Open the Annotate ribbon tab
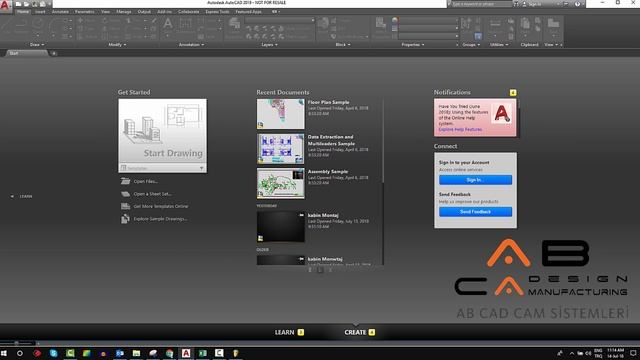640x360 pixels. tap(60, 11)
